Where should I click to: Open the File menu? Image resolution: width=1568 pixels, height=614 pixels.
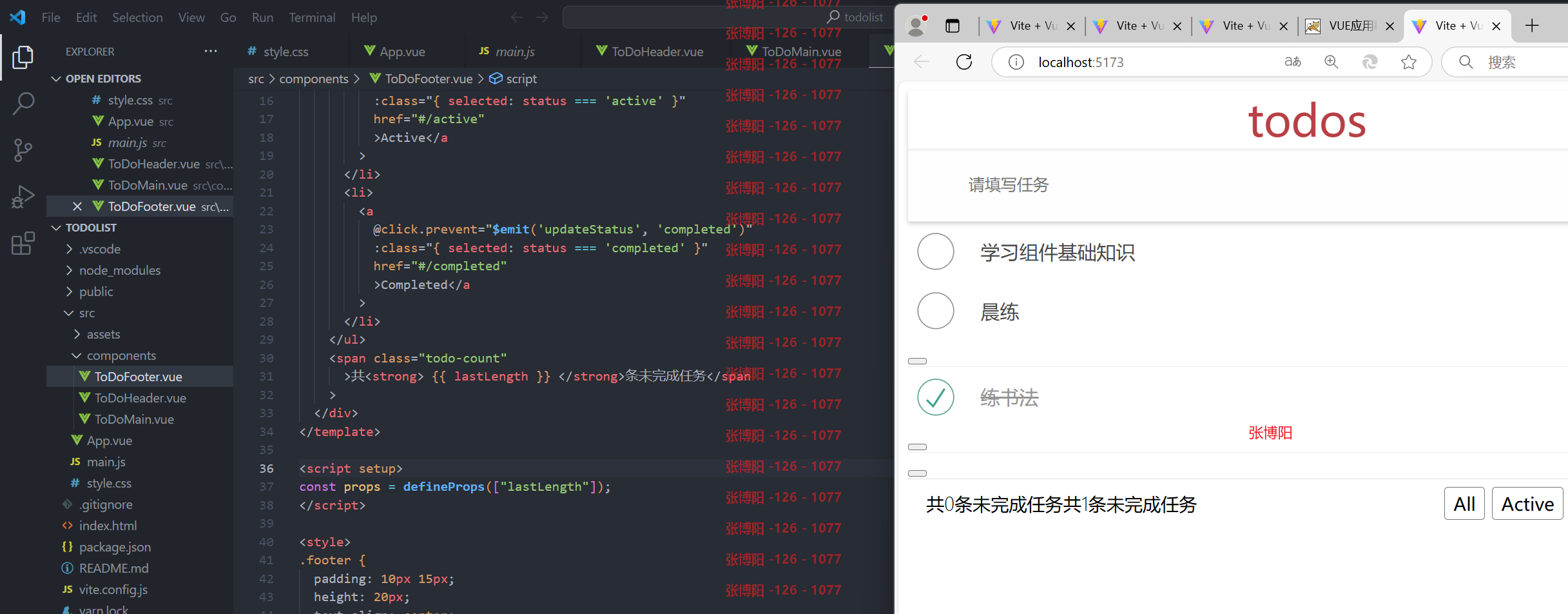click(51, 17)
